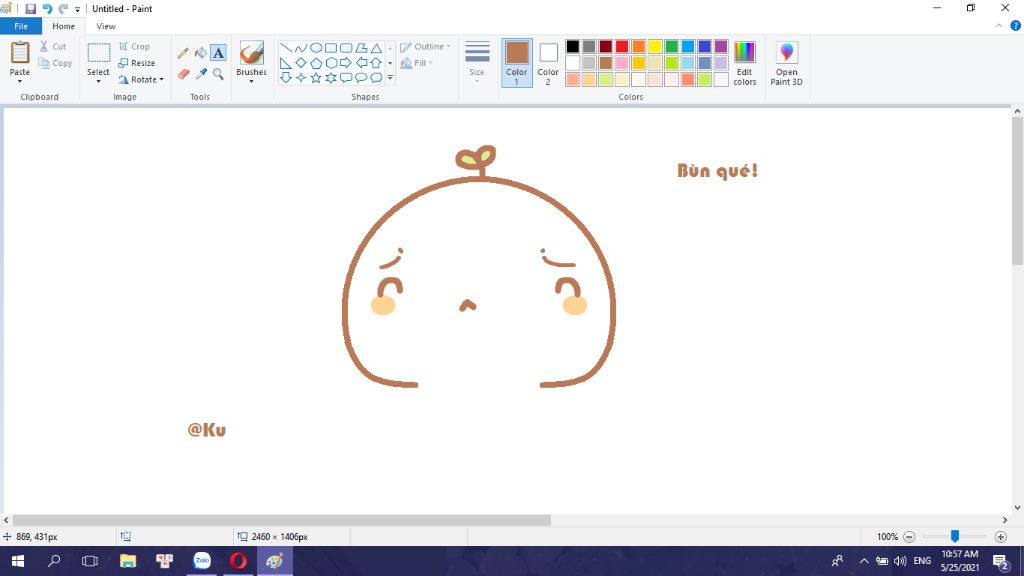This screenshot has height=576, width=1024.
Task: Activate the Color 1 foreground button
Action: [517, 63]
